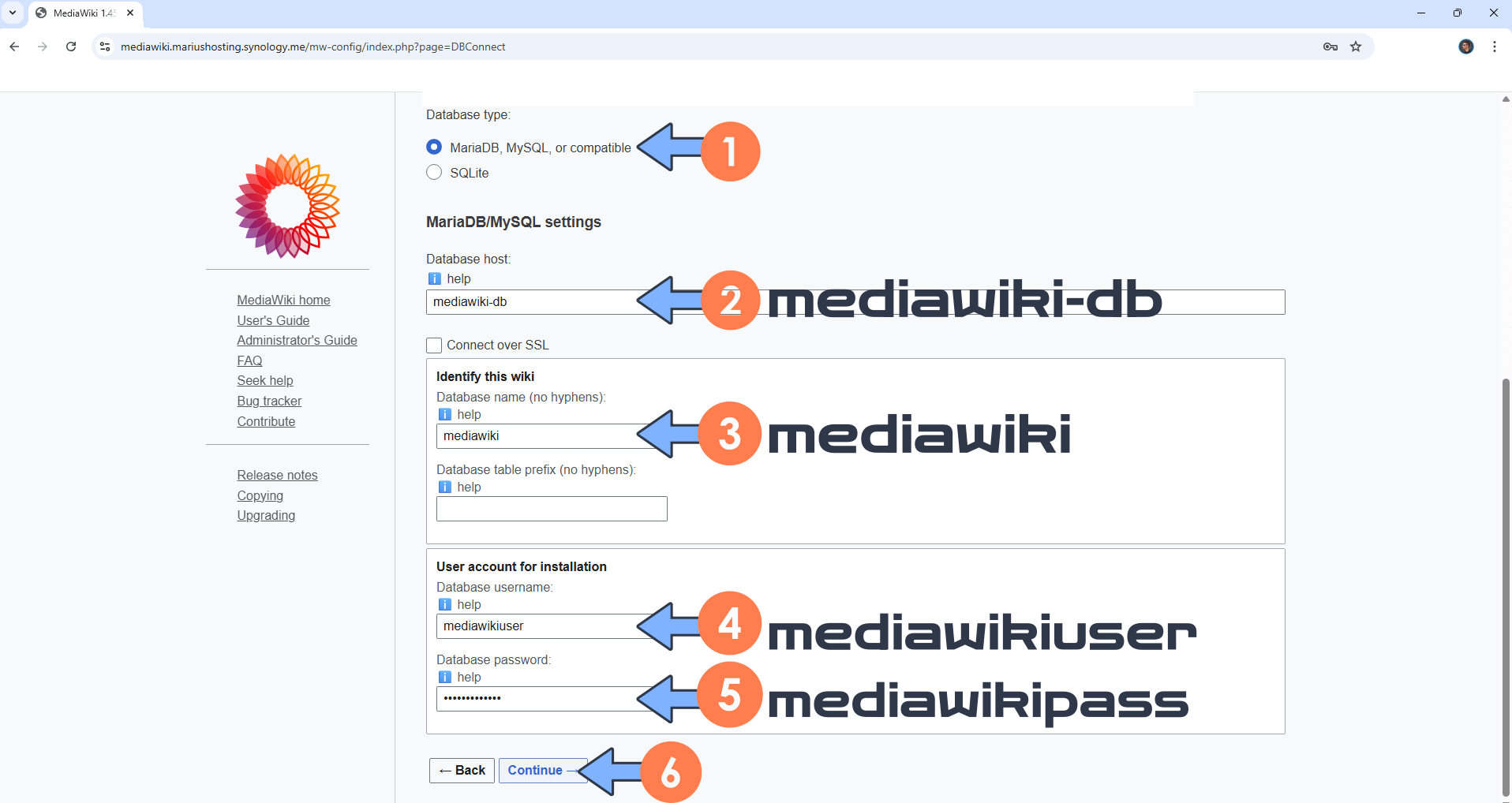Open the Chrome customize menu

[x=1494, y=47]
